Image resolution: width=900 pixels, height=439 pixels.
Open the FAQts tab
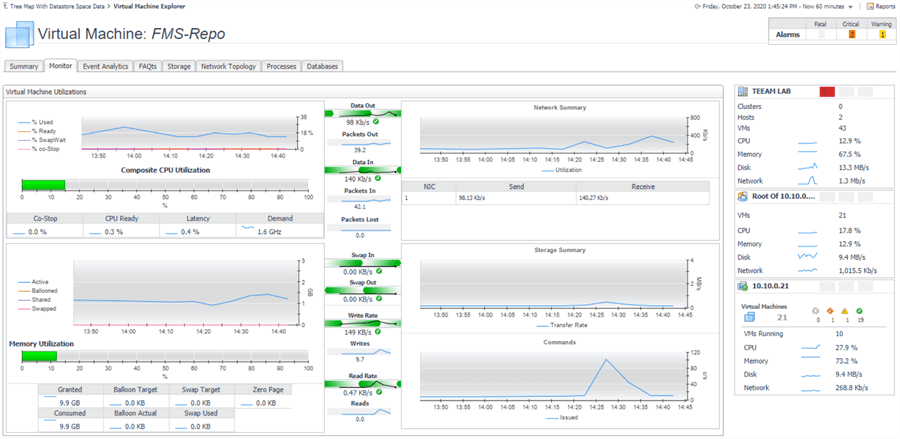(148, 67)
